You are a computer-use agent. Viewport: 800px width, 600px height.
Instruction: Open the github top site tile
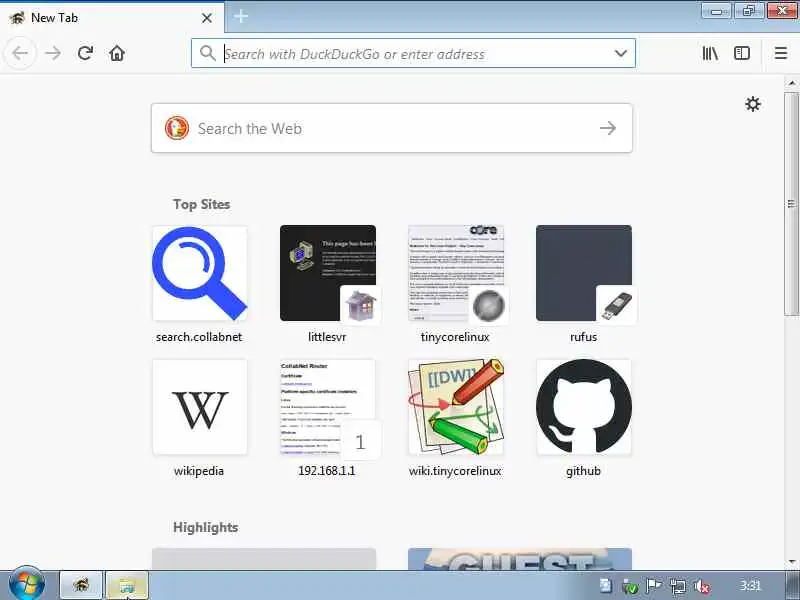tap(584, 407)
